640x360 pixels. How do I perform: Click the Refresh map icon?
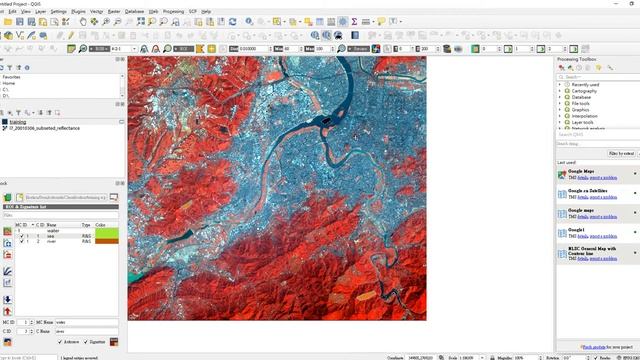(x=233, y=22)
